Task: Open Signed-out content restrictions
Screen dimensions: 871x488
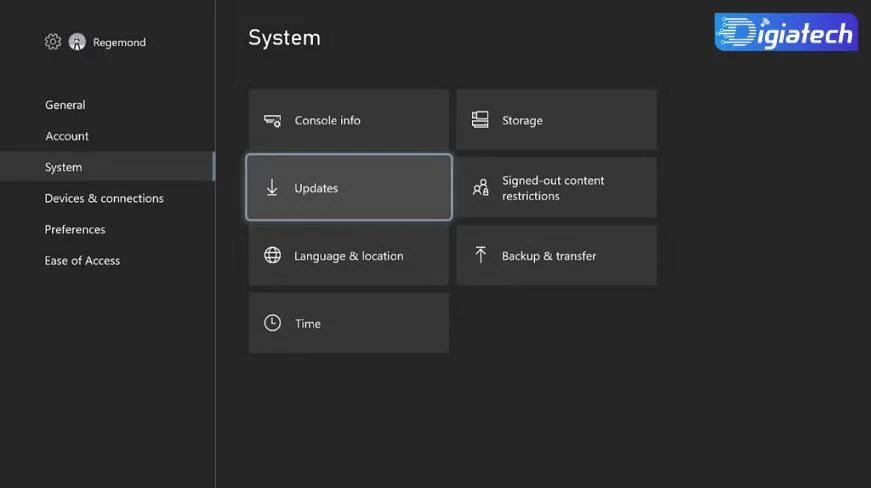Action: pos(557,188)
